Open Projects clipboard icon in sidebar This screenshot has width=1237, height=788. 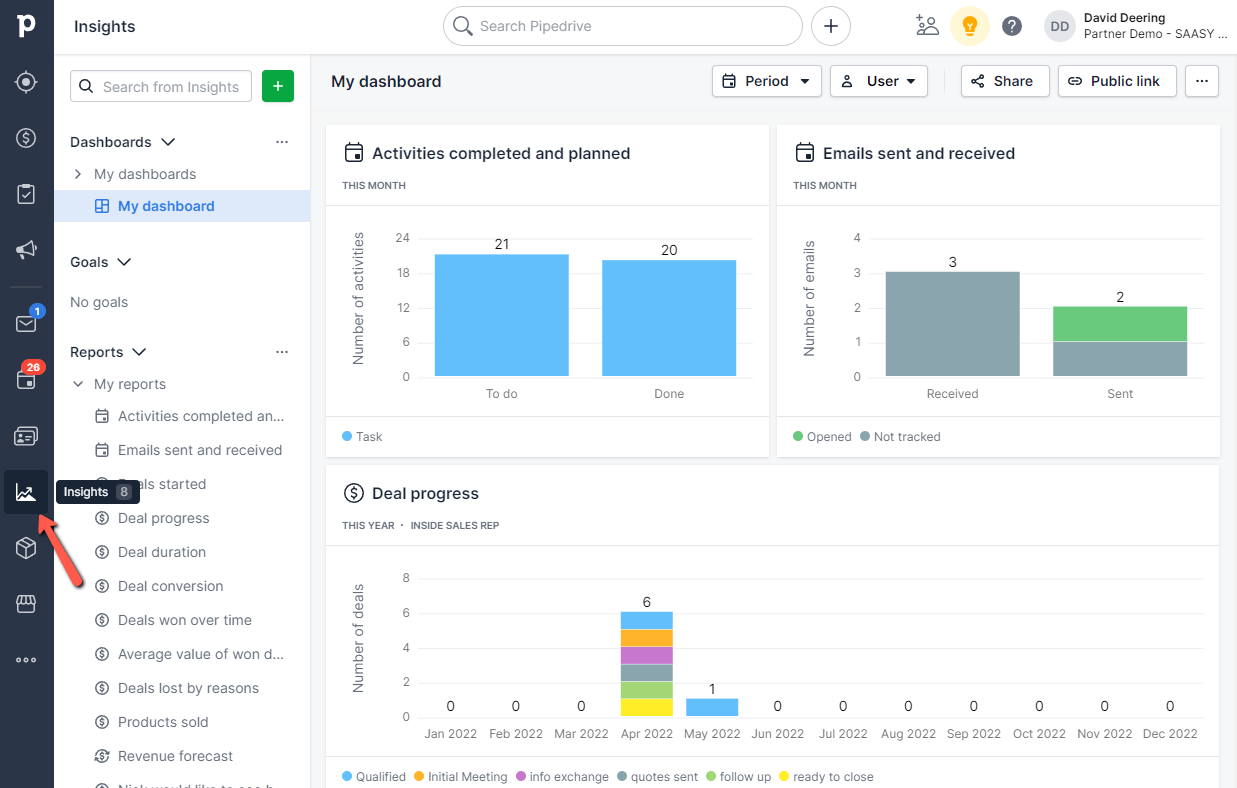pyautogui.click(x=26, y=194)
